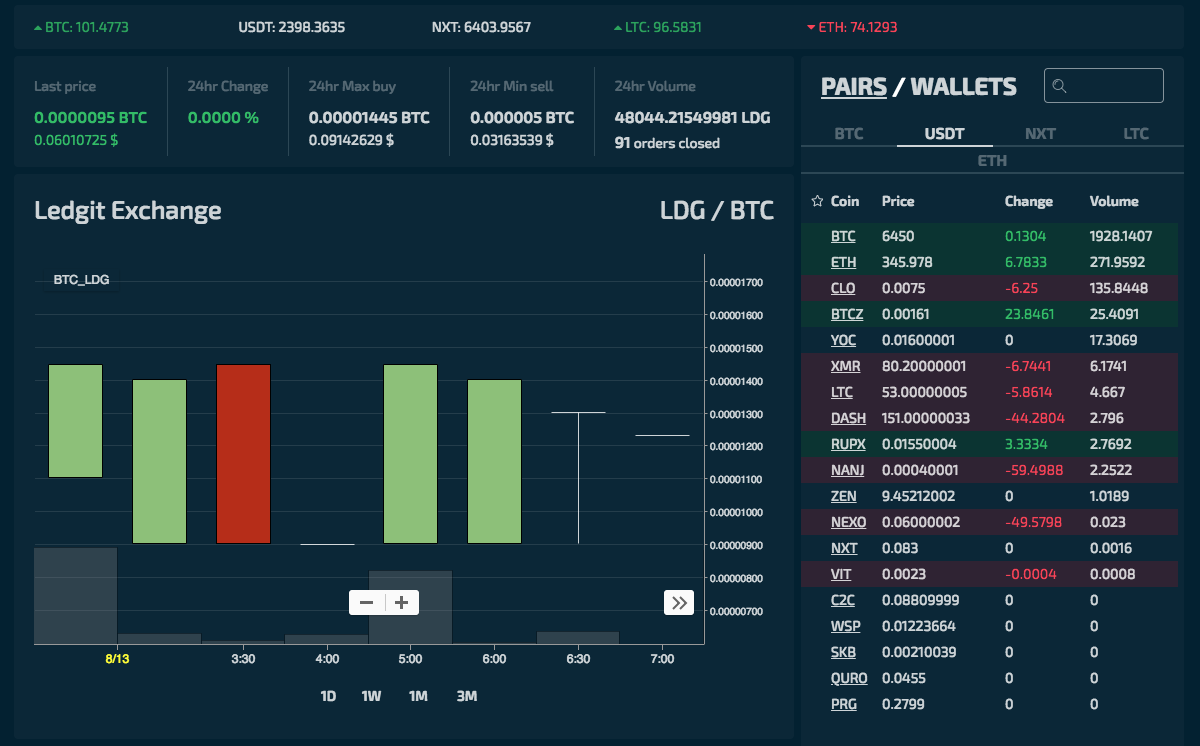
Task: Click DASH change value -44.2804
Action: (x=1034, y=419)
